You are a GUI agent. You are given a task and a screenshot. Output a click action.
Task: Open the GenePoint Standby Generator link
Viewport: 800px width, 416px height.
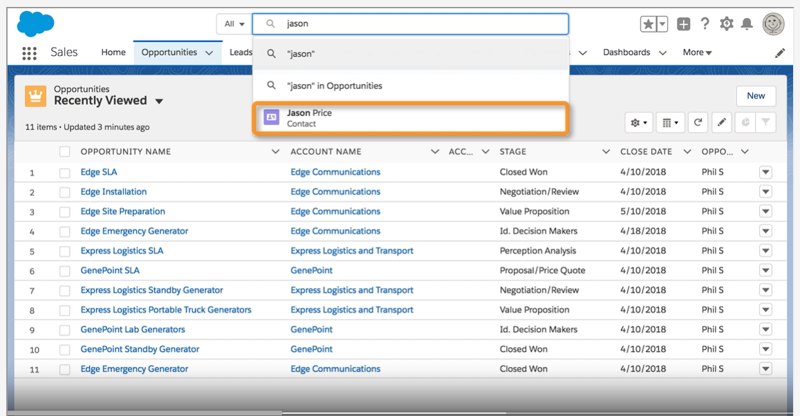pyautogui.click(x=140, y=349)
